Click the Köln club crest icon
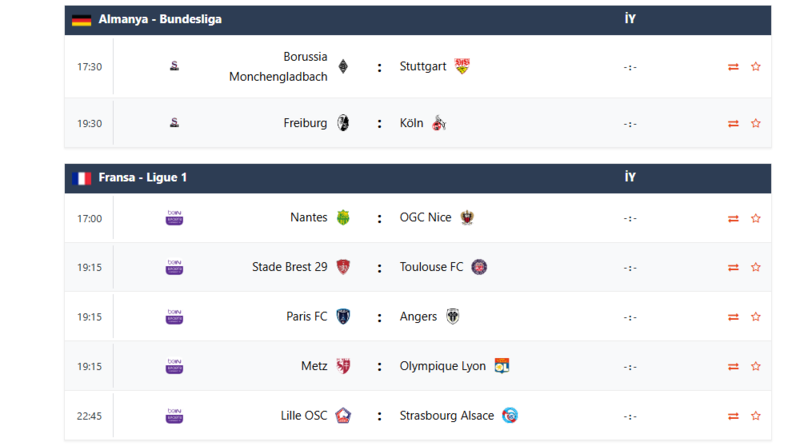 (440, 123)
